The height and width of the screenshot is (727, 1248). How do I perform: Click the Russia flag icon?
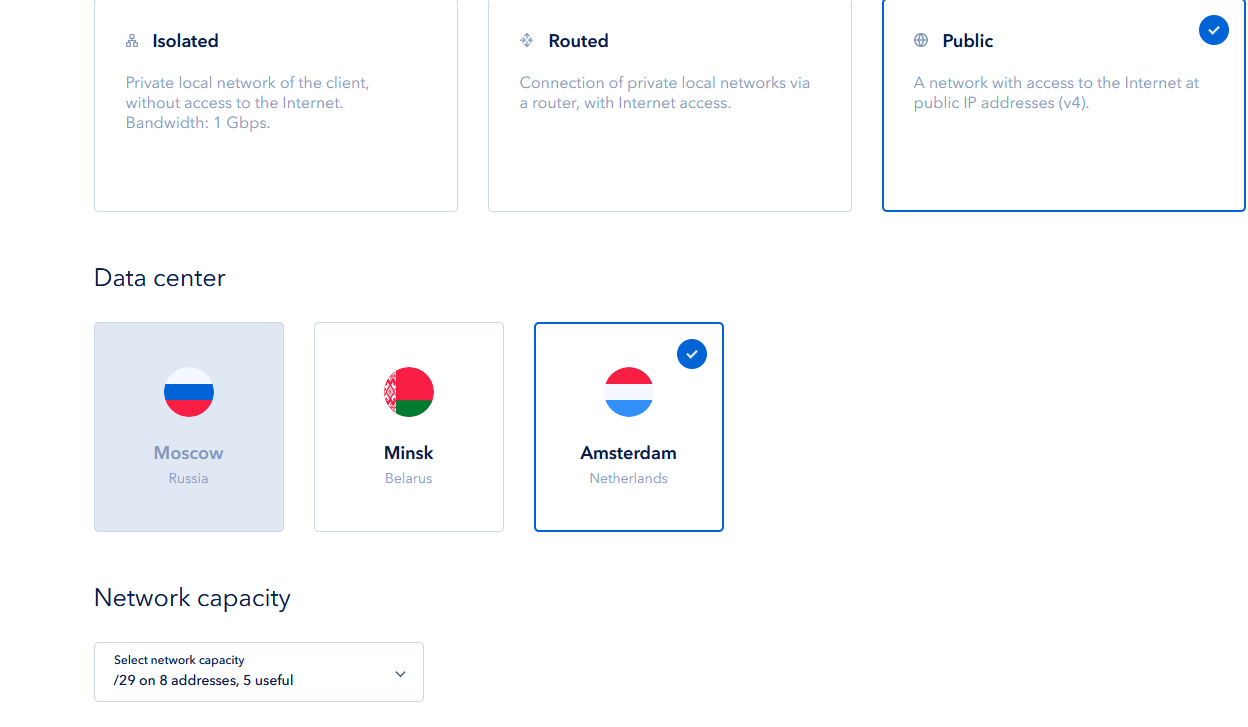pos(189,392)
